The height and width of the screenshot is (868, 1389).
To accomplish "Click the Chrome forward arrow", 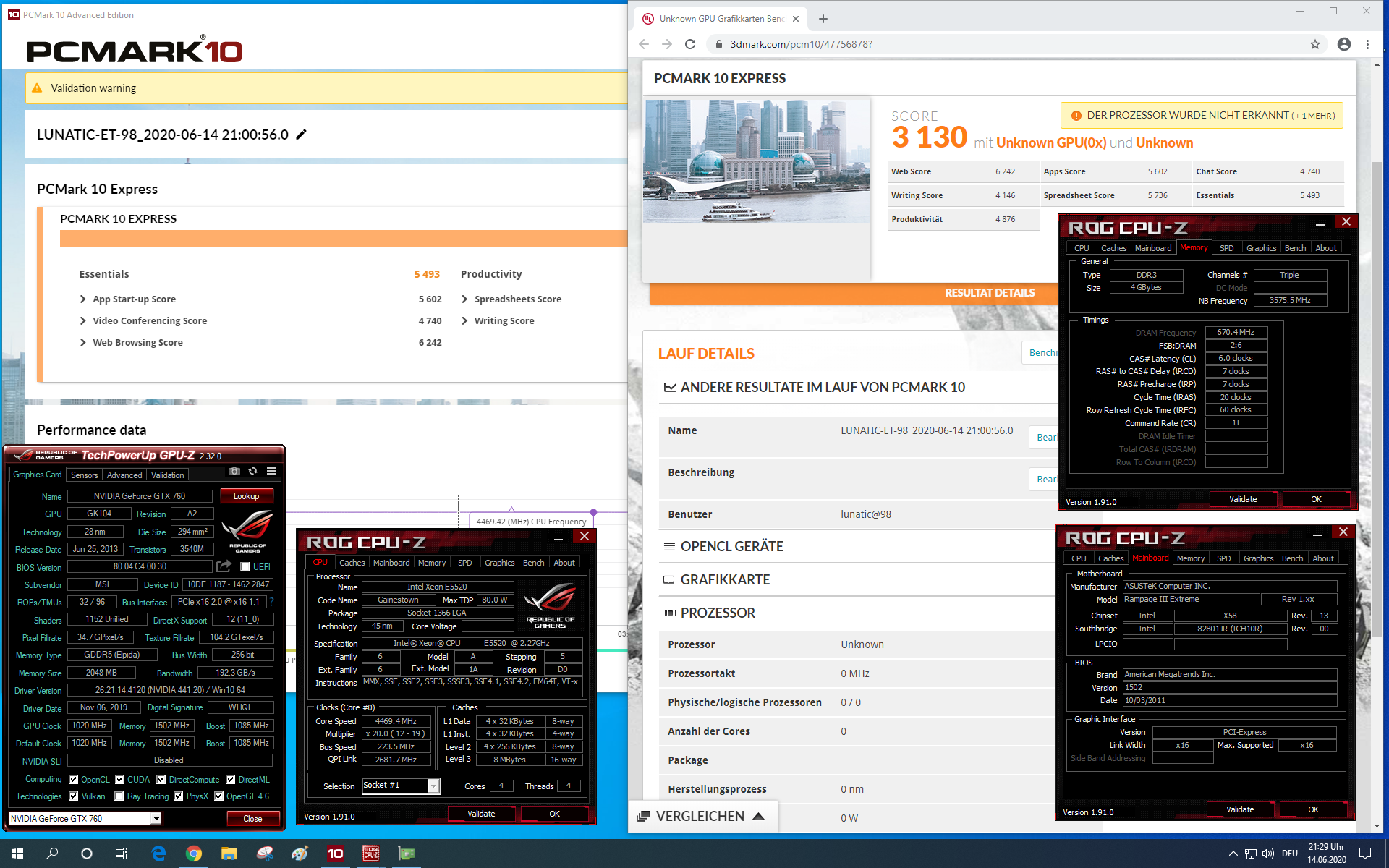I will click(667, 44).
